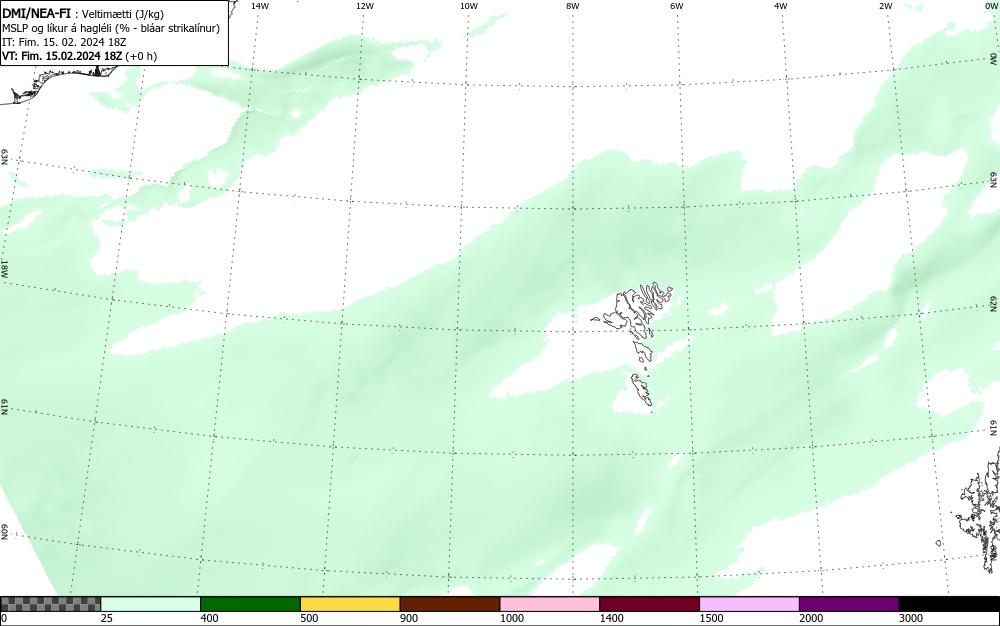Click the 8W longitude label
Viewport: 1000px width, 626px height.
coord(573,6)
